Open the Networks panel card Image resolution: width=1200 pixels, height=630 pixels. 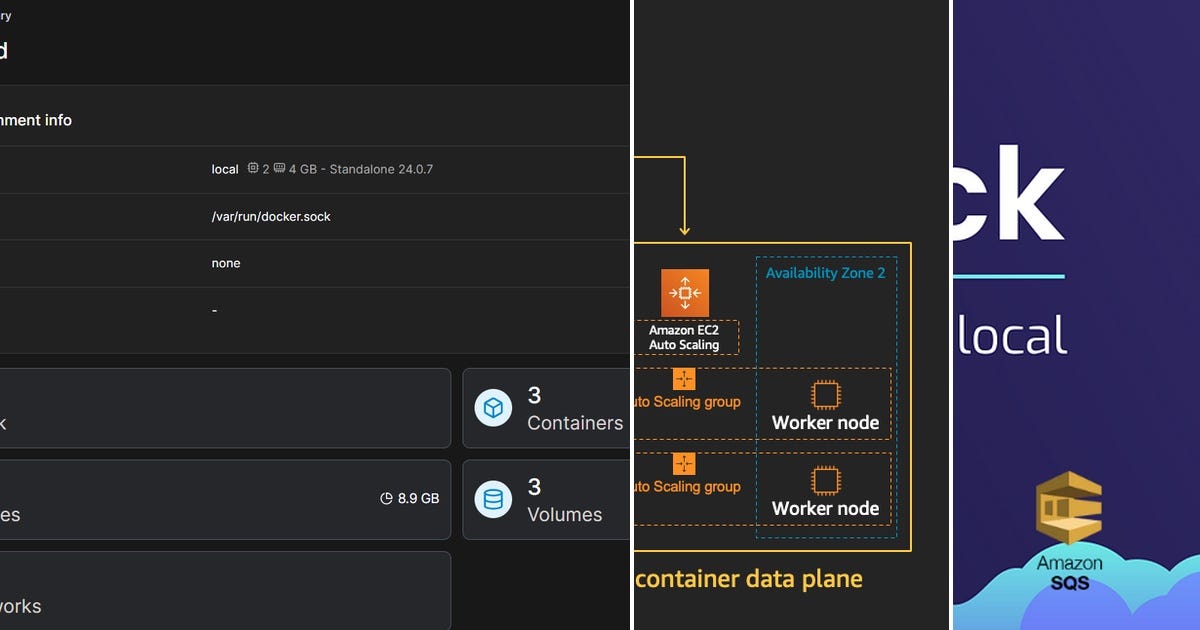pyautogui.click(x=225, y=595)
